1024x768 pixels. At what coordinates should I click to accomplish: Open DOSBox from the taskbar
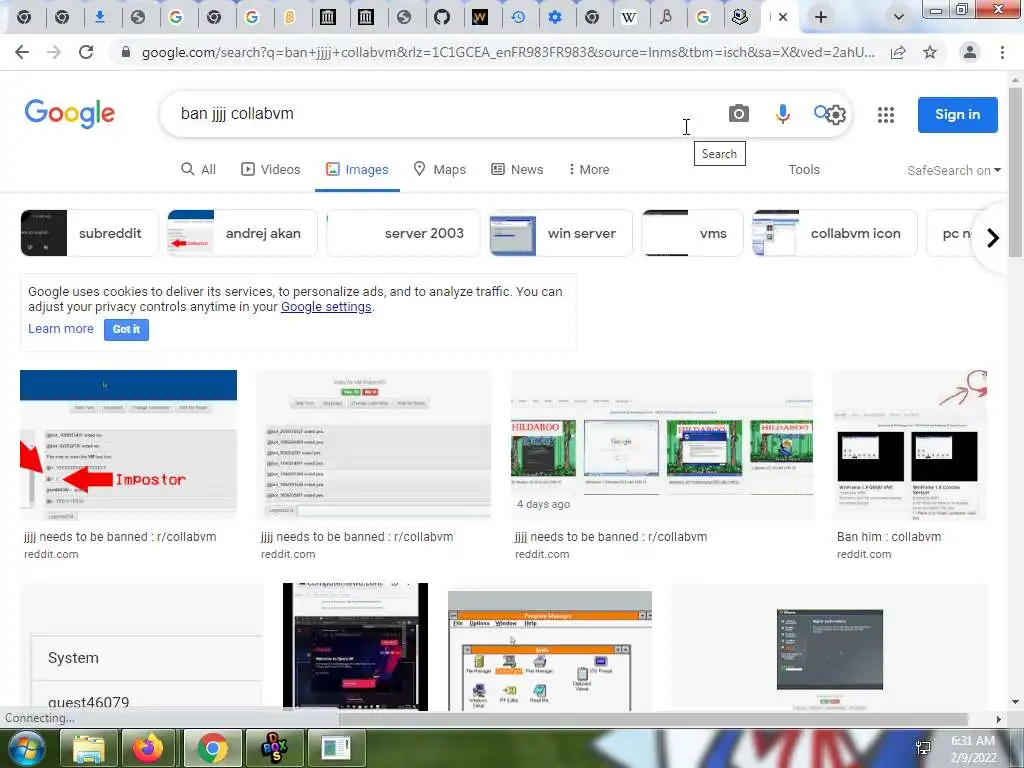coord(274,748)
